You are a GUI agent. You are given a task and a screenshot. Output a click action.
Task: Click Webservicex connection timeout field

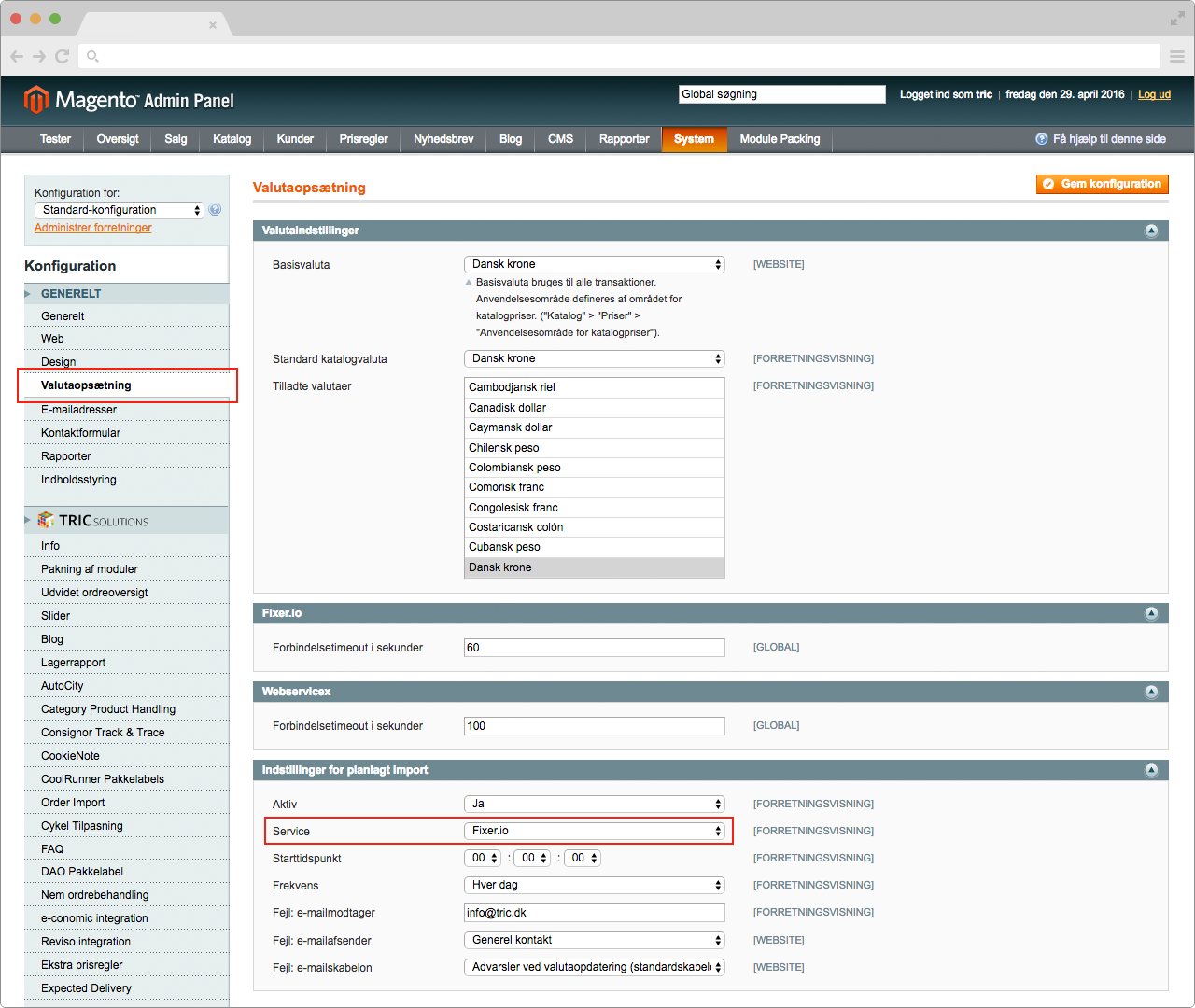[595, 726]
